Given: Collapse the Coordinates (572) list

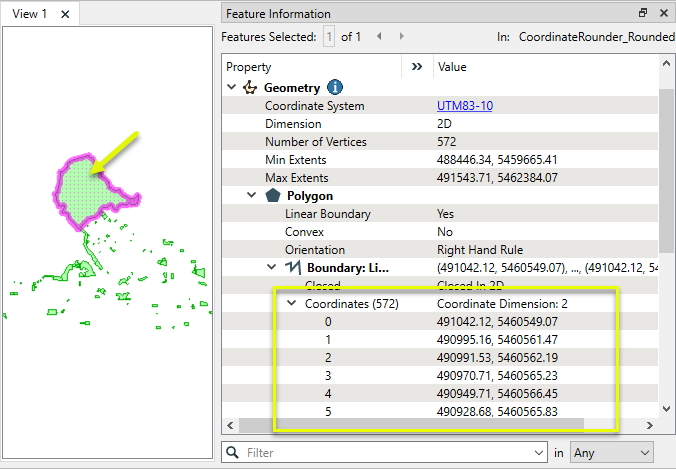Looking at the screenshot, I should point(291,304).
